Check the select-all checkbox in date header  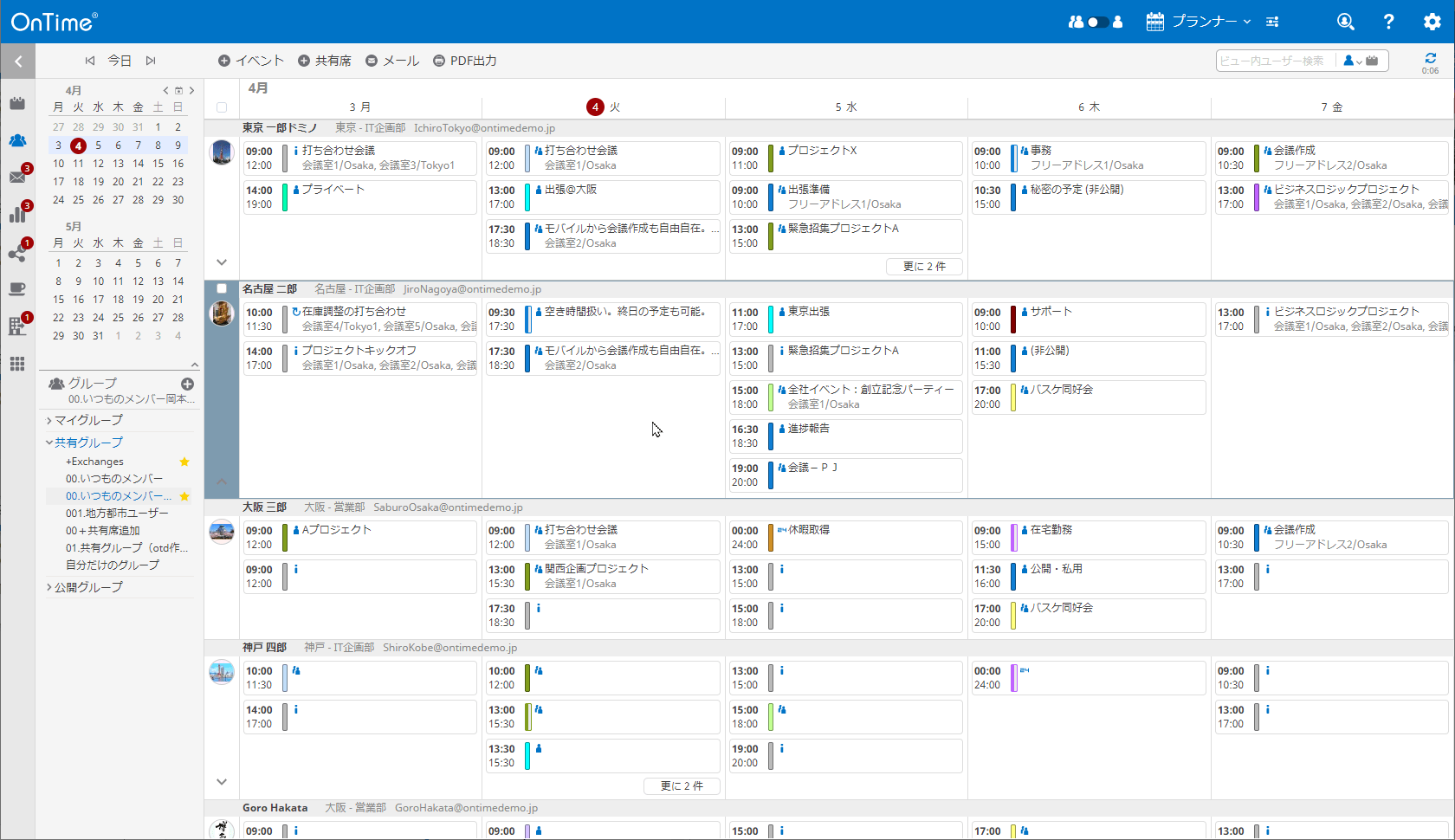222,107
